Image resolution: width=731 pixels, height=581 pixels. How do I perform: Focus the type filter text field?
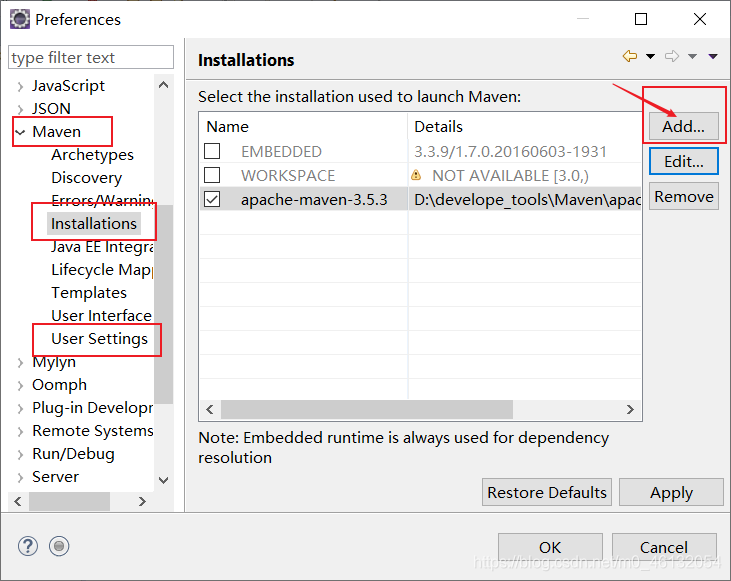pos(91,58)
